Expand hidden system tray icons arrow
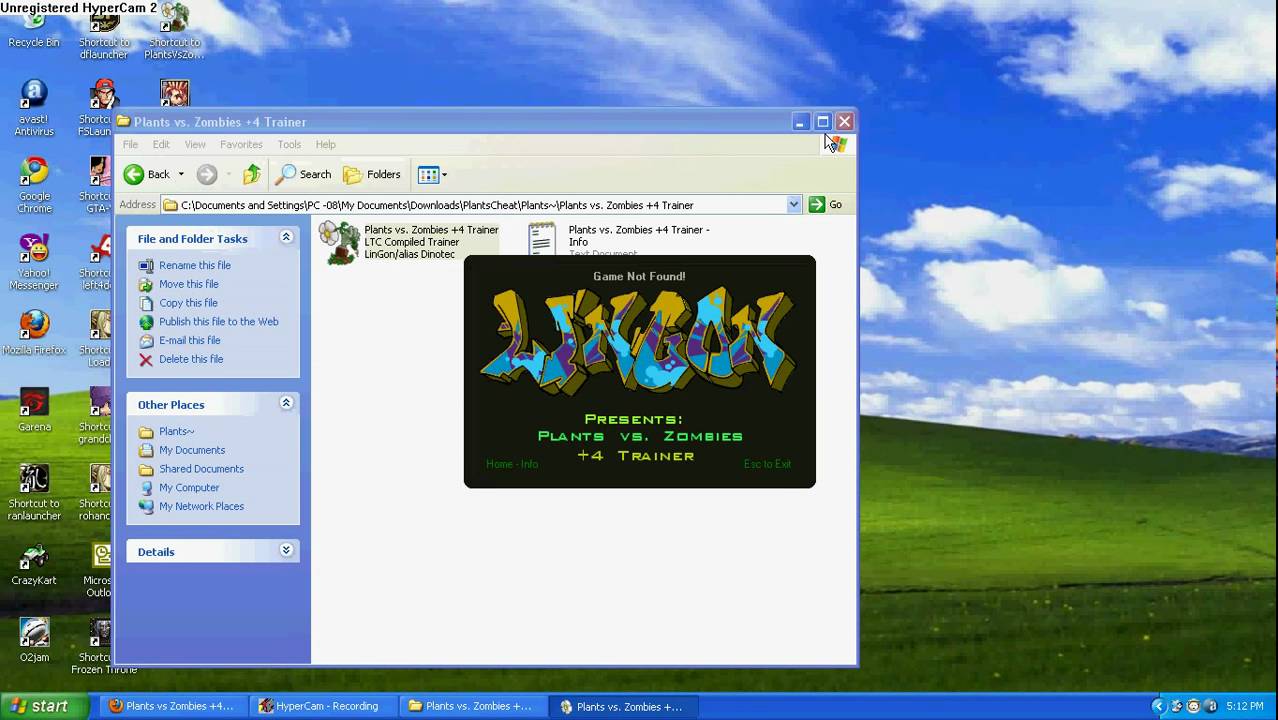Image resolution: width=1278 pixels, height=720 pixels. [x=1159, y=706]
